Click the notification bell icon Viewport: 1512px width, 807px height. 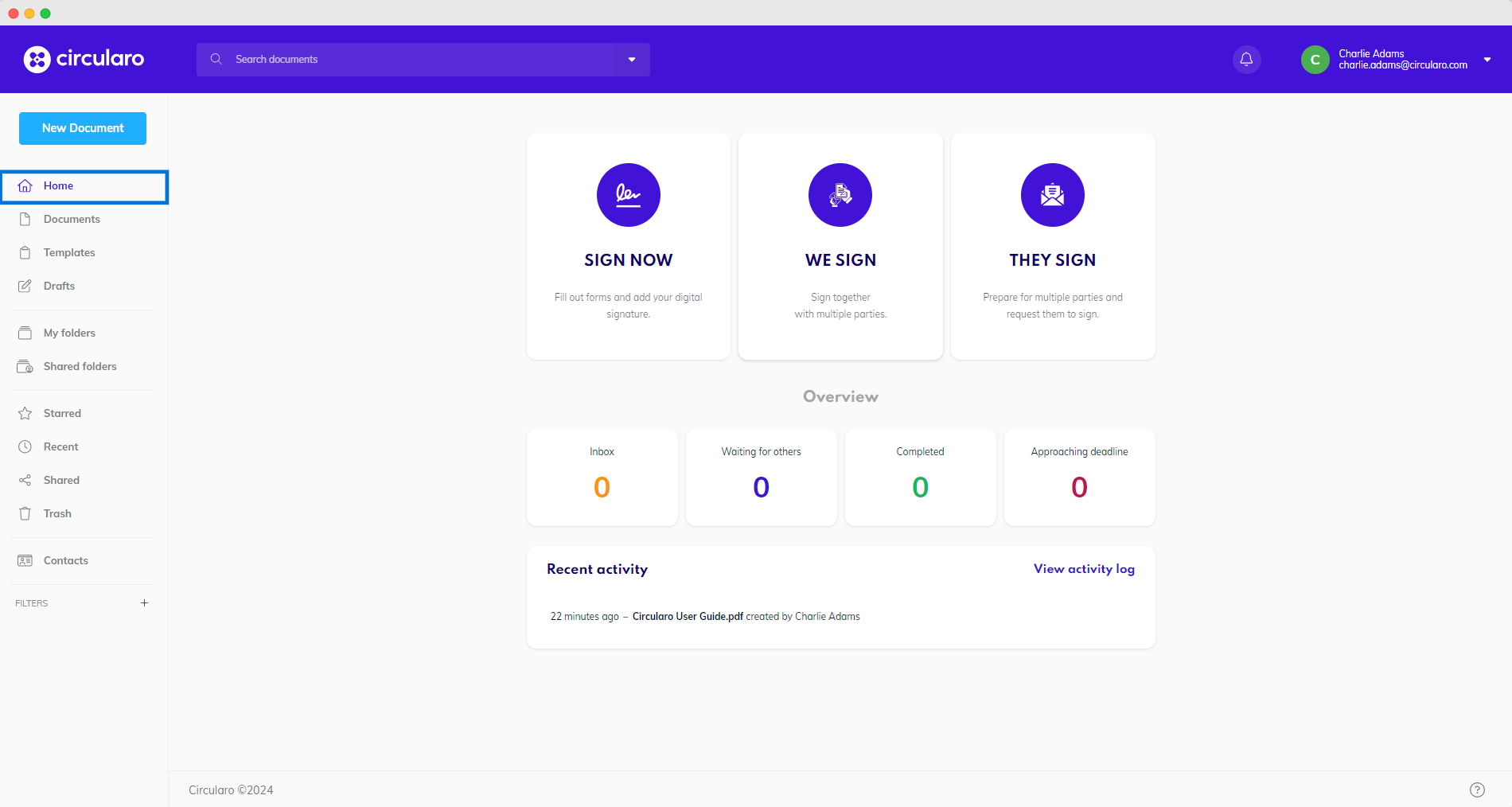click(x=1246, y=60)
